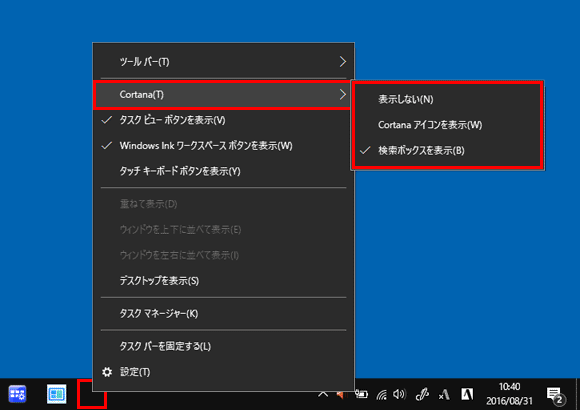Open the clock showing 10:40 2016/08/31

coord(509,394)
